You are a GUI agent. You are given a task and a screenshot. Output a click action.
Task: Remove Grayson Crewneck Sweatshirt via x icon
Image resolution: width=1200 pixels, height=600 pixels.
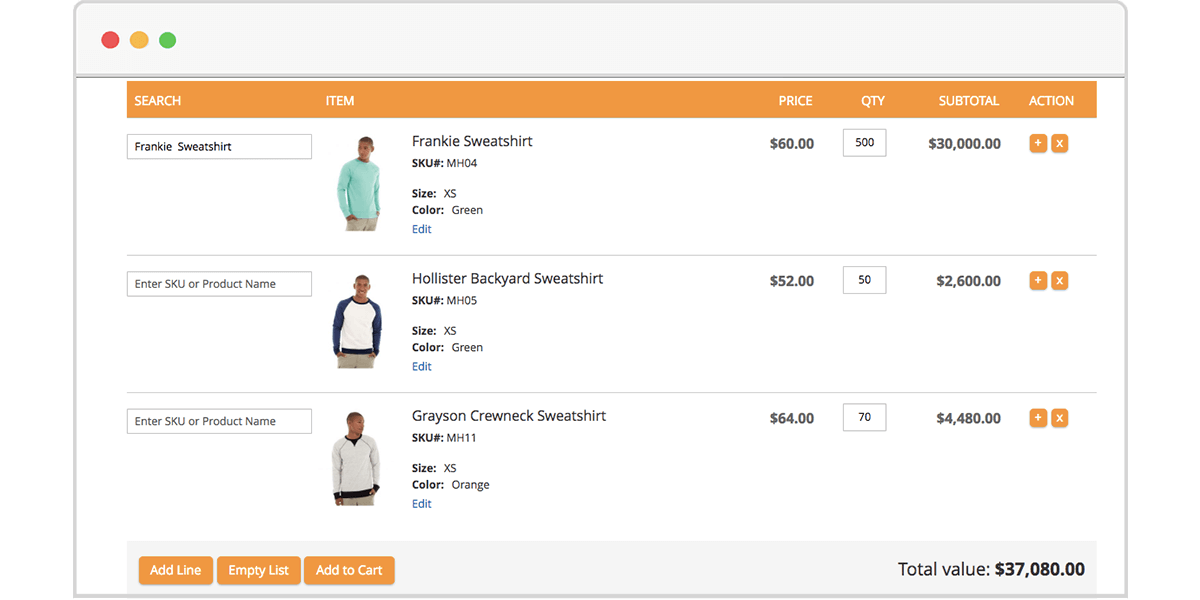1059,417
